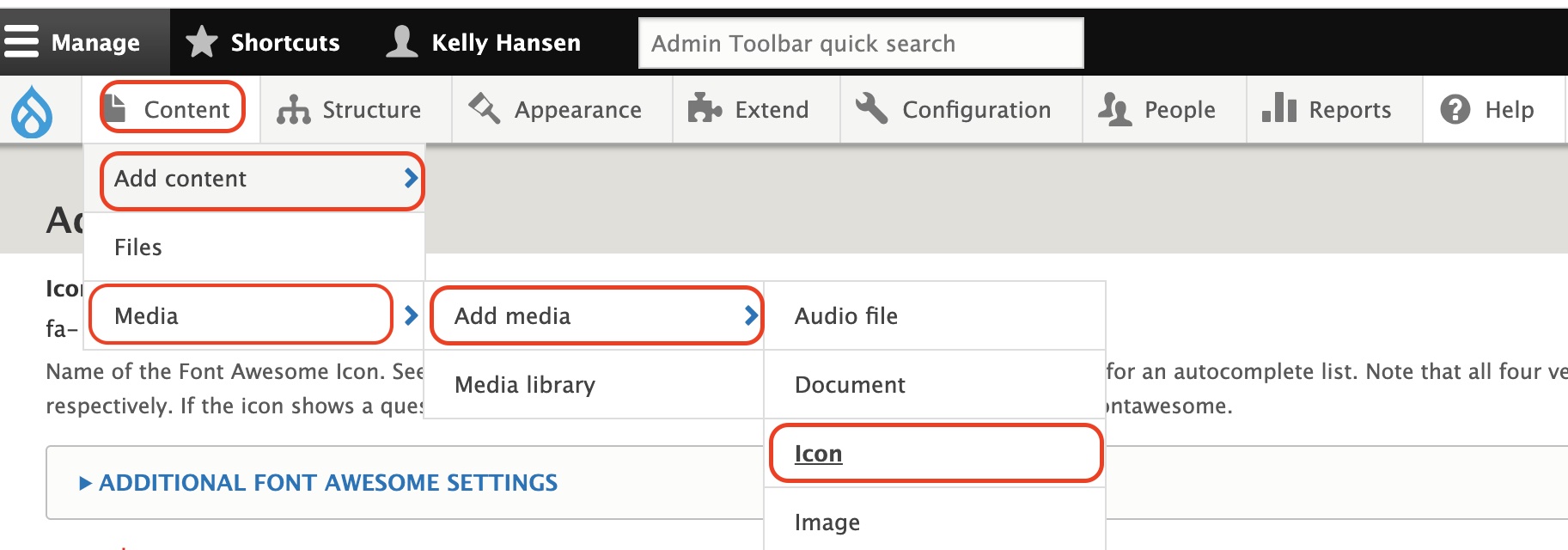Click the Help question mark icon
The width and height of the screenshot is (1568, 550).
pyautogui.click(x=1455, y=109)
